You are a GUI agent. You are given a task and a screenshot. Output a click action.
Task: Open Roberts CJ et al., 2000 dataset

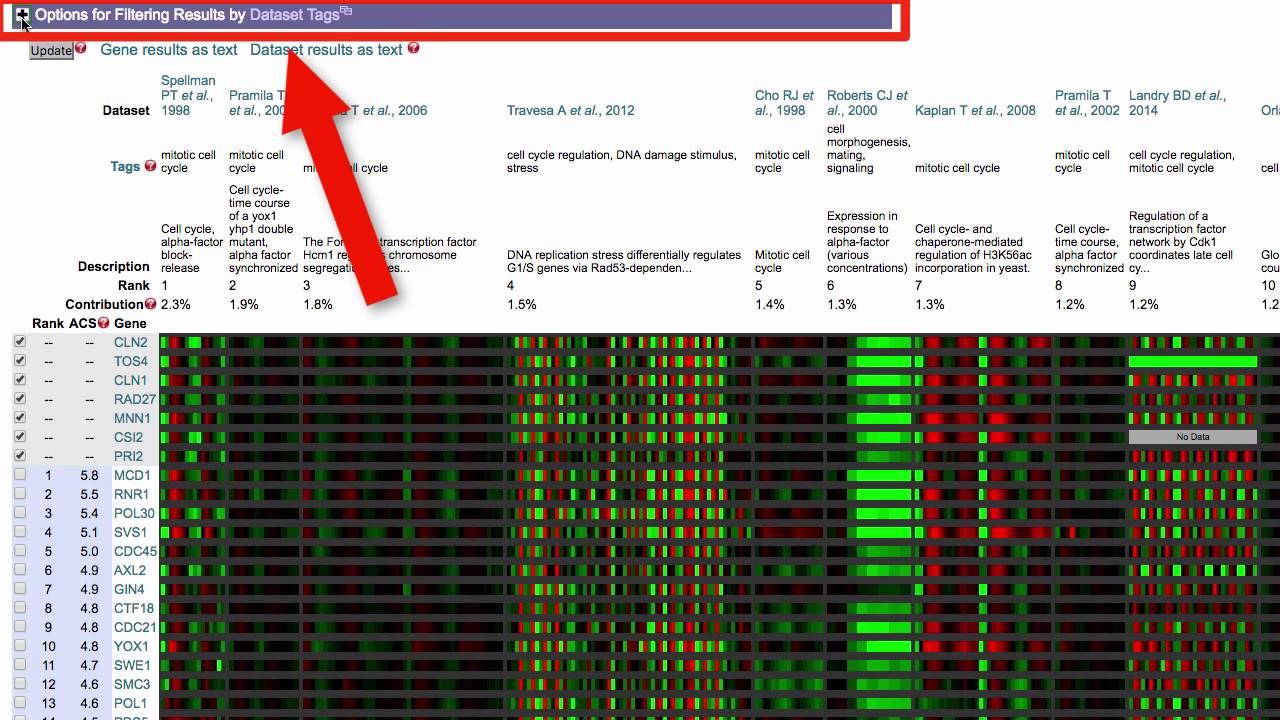tap(867, 103)
